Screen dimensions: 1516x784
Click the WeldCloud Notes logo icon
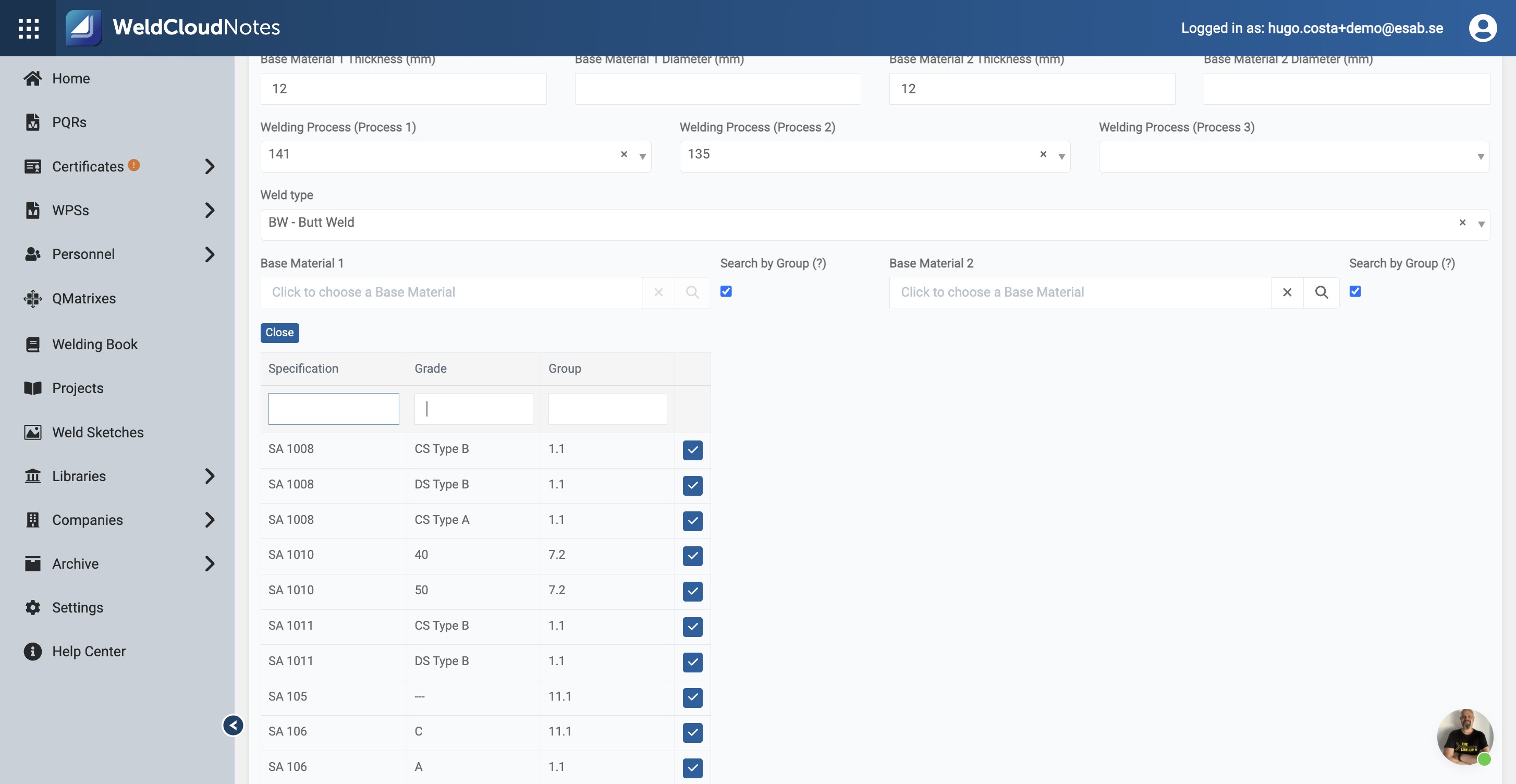tap(83, 27)
